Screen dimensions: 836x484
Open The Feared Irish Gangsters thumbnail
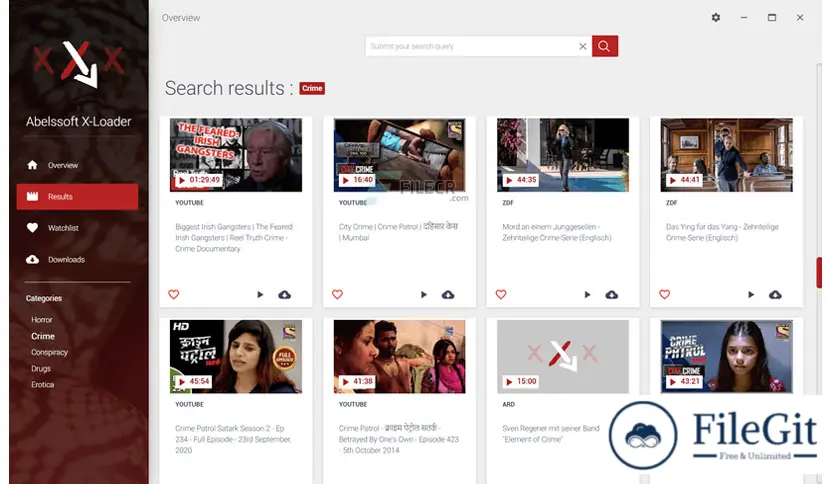(x=236, y=155)
